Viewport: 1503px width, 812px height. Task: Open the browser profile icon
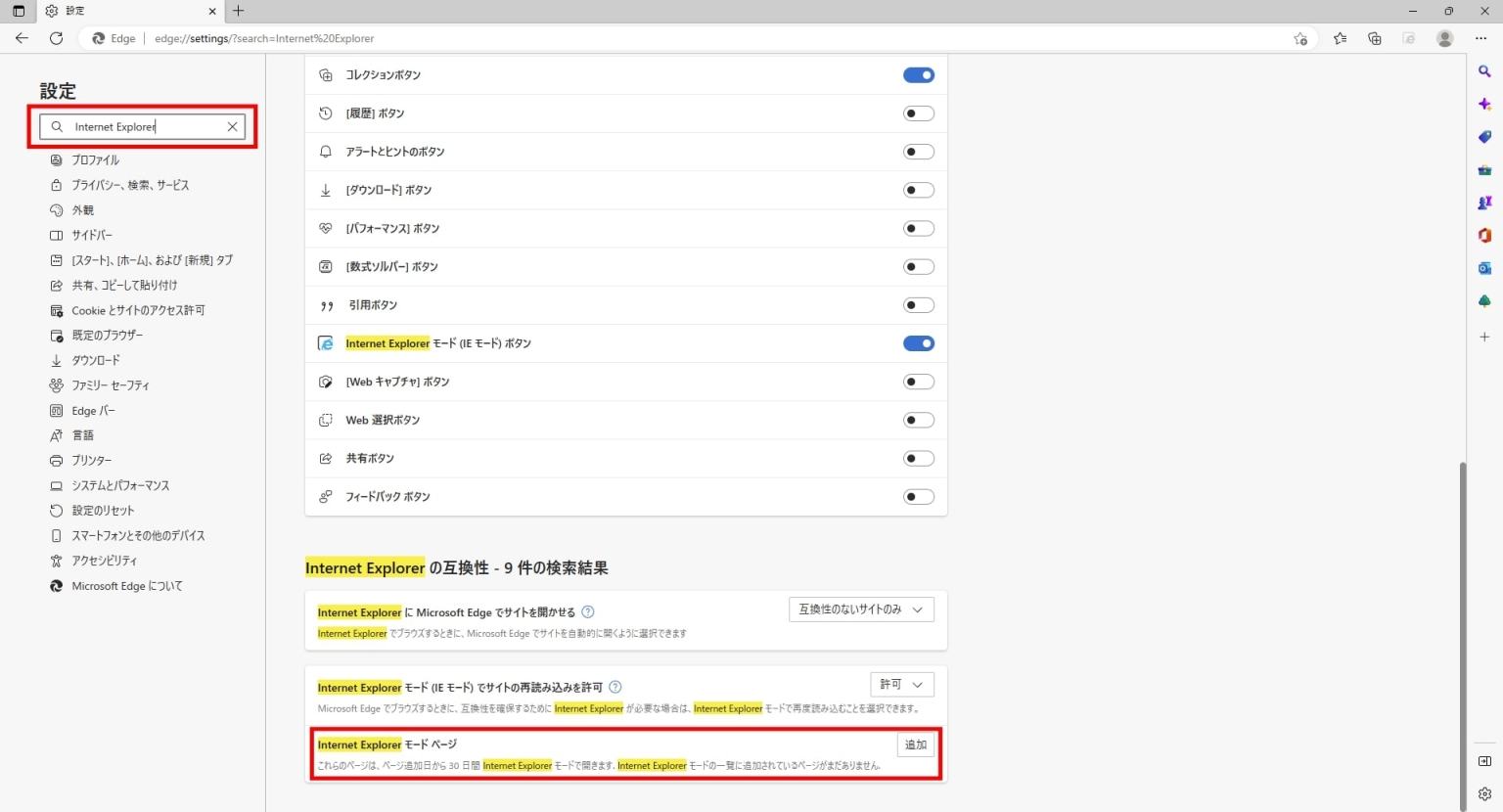tap(1445, 38)
